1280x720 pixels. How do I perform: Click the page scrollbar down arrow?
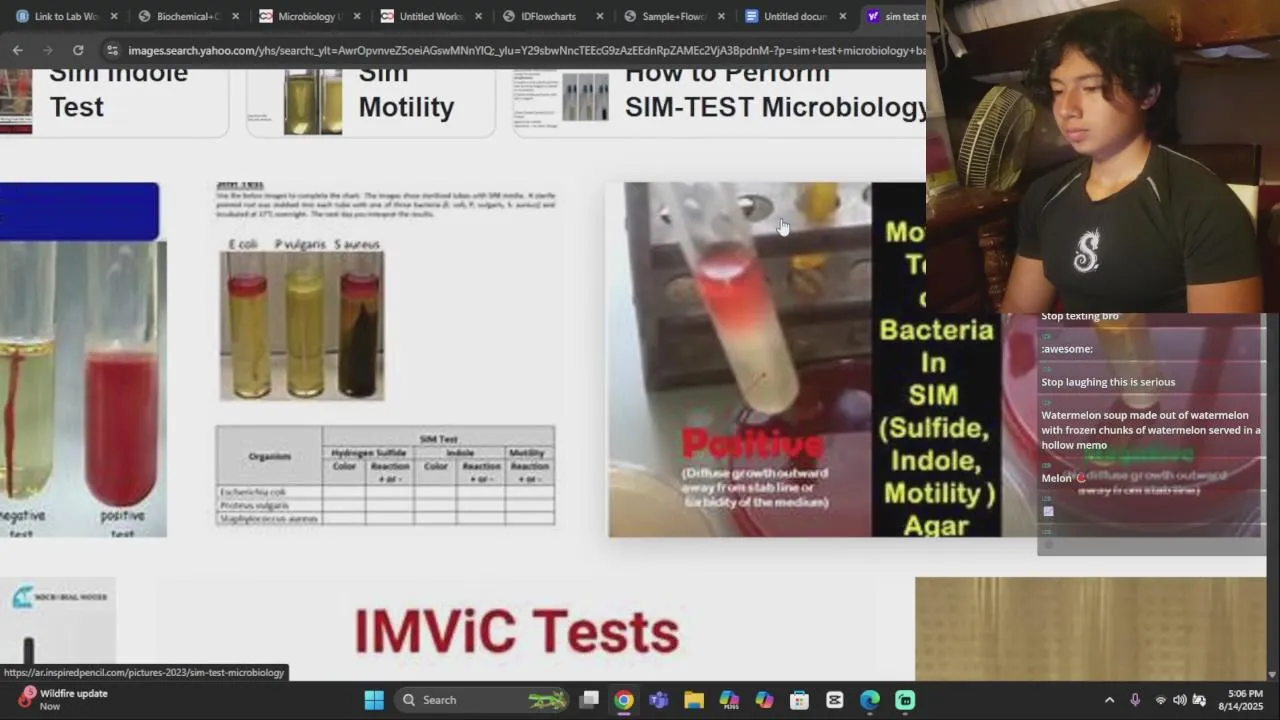click(1273, 675)
